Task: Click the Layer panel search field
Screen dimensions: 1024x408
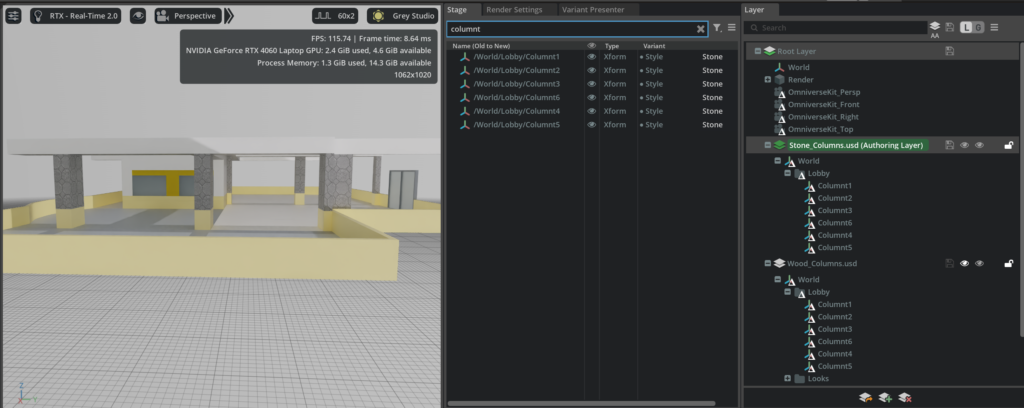Action: (x=840, y=28)
